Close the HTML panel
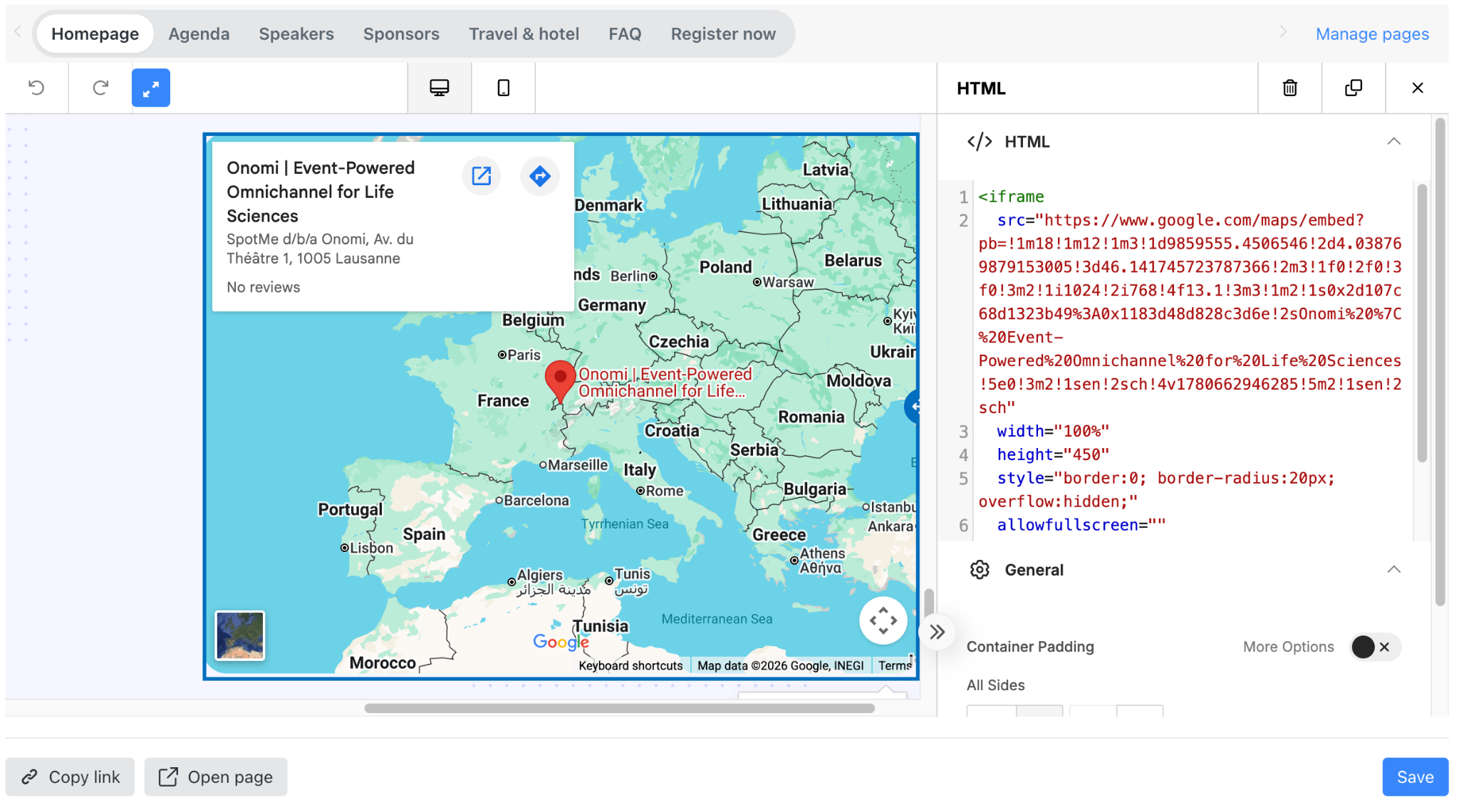The image size is (1459, 812). 1418,88
